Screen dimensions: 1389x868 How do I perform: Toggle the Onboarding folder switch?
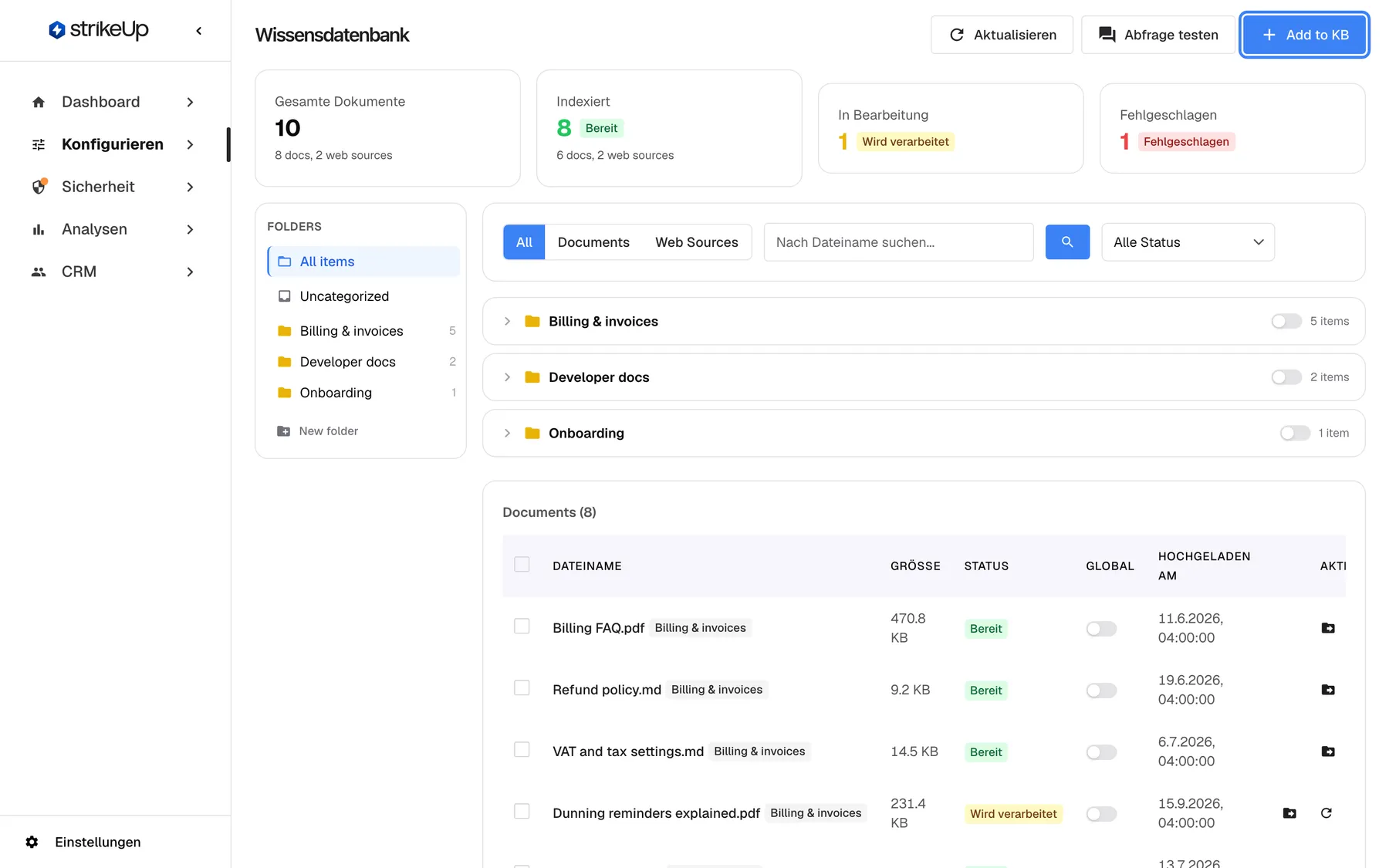[1295, 433]
